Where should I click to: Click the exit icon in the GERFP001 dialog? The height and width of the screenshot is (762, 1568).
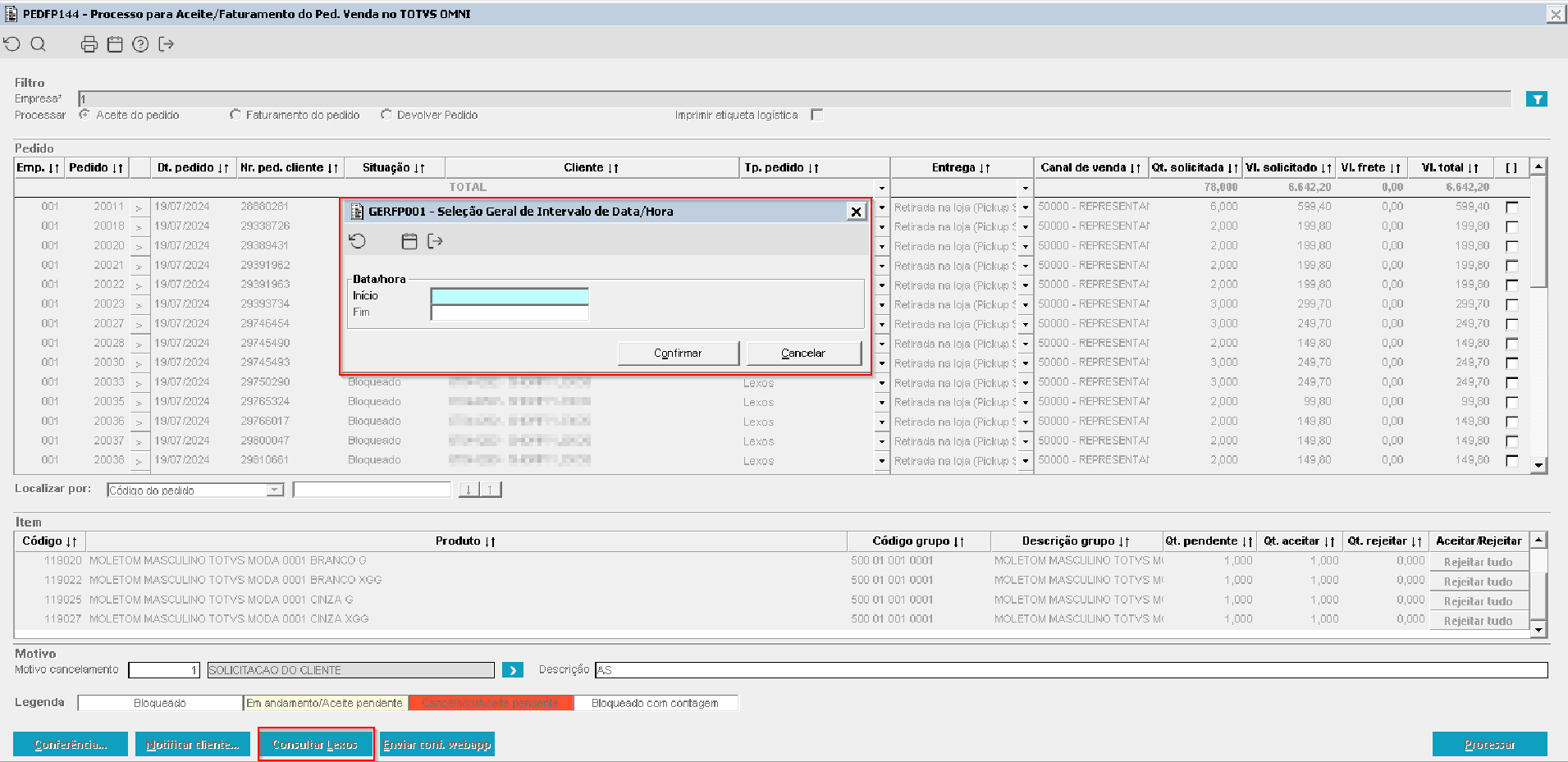click(435, 241)
